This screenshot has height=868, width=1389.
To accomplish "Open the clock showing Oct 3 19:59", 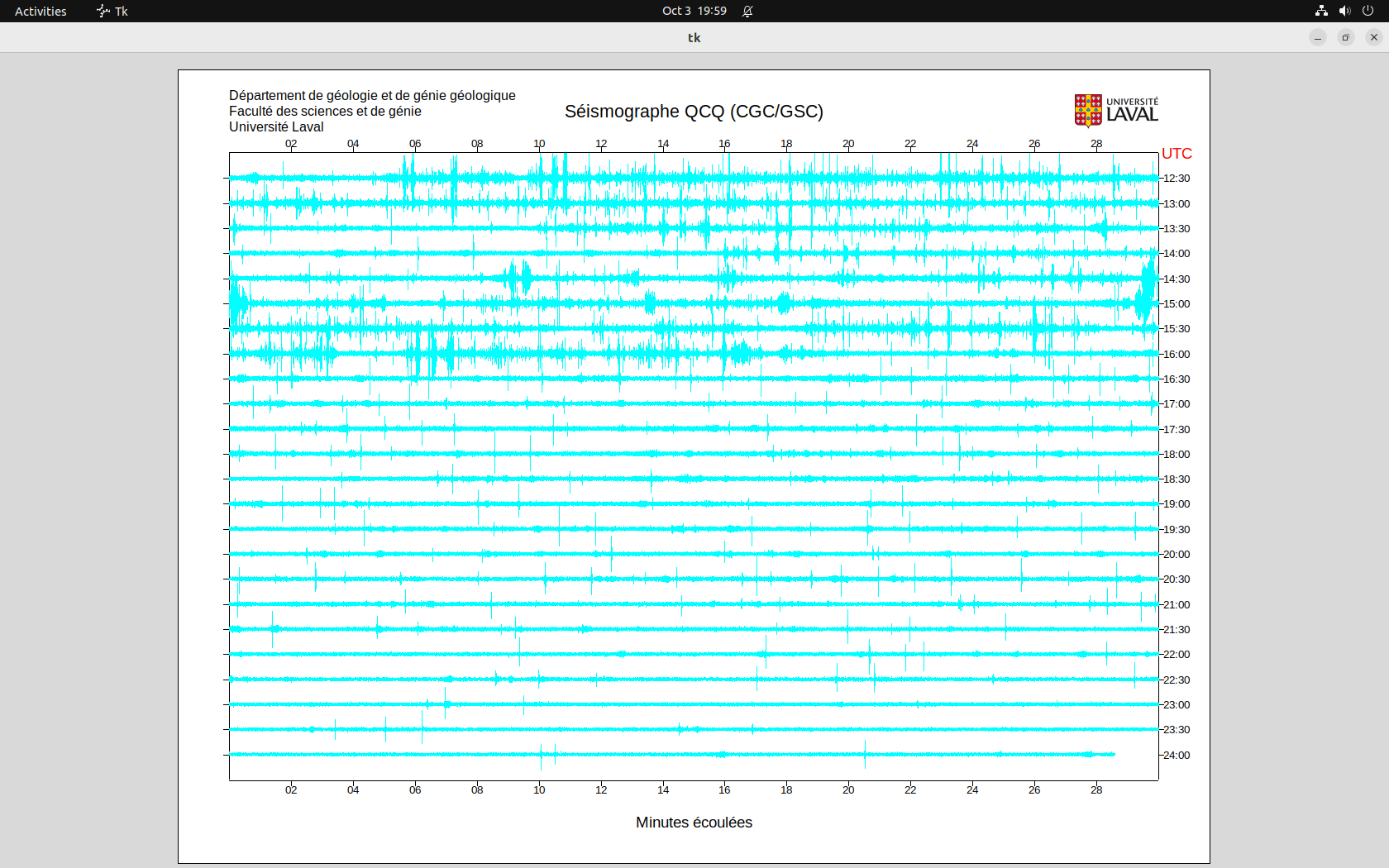I will click(694, 11).
